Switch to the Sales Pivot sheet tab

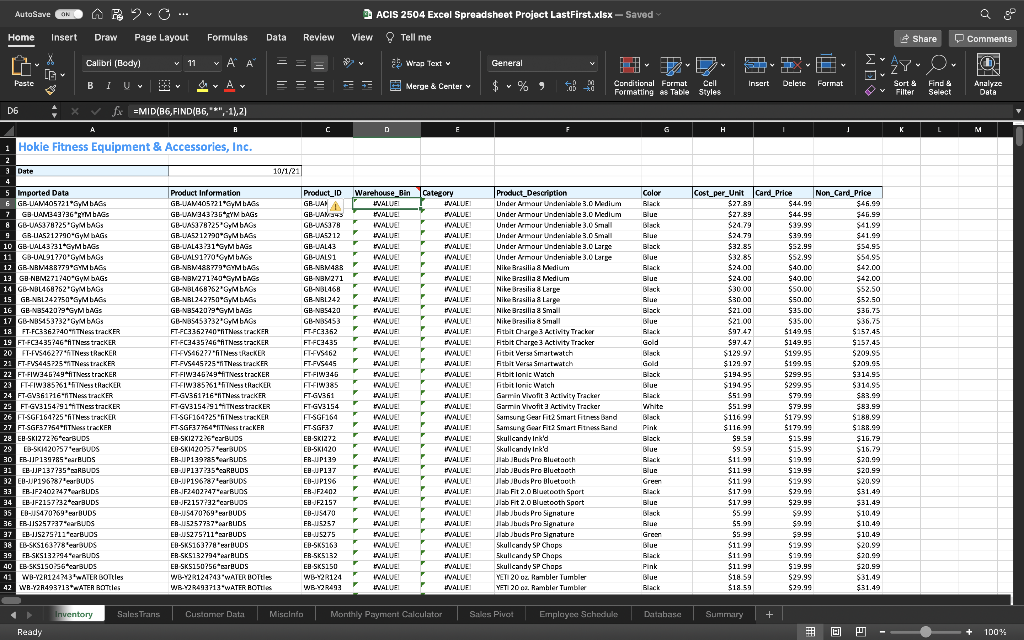pos(492,613)
